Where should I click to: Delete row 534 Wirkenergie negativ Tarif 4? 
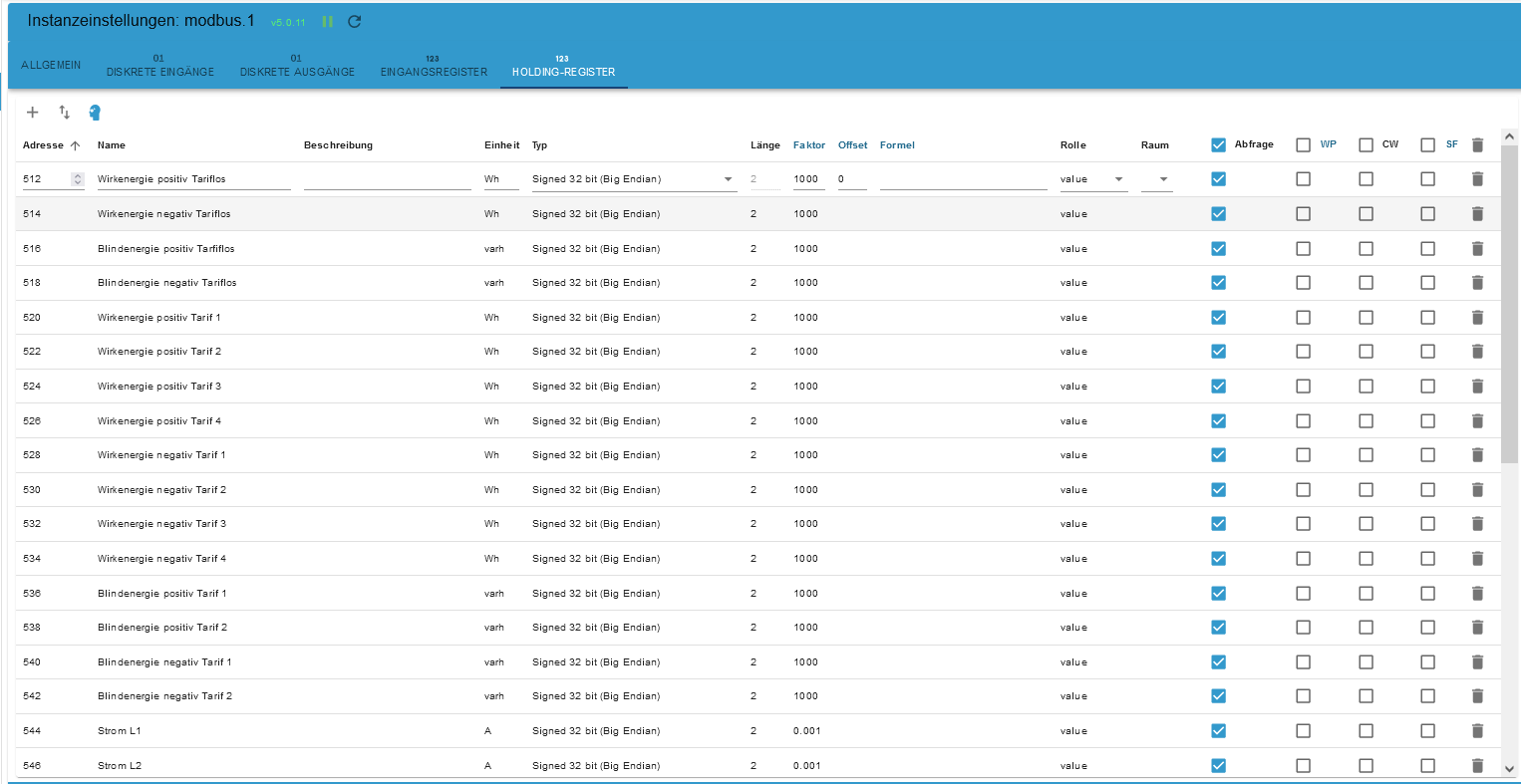click(1477, 559)
